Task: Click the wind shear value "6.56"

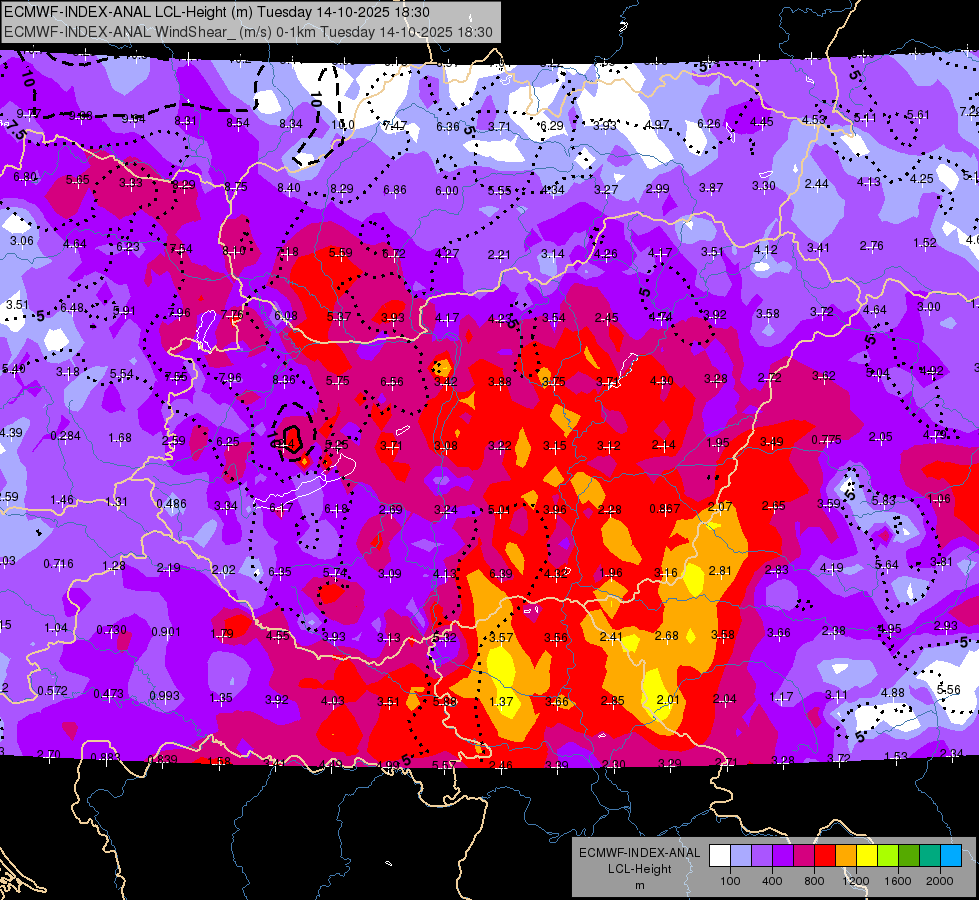Action: click(392, 382)
